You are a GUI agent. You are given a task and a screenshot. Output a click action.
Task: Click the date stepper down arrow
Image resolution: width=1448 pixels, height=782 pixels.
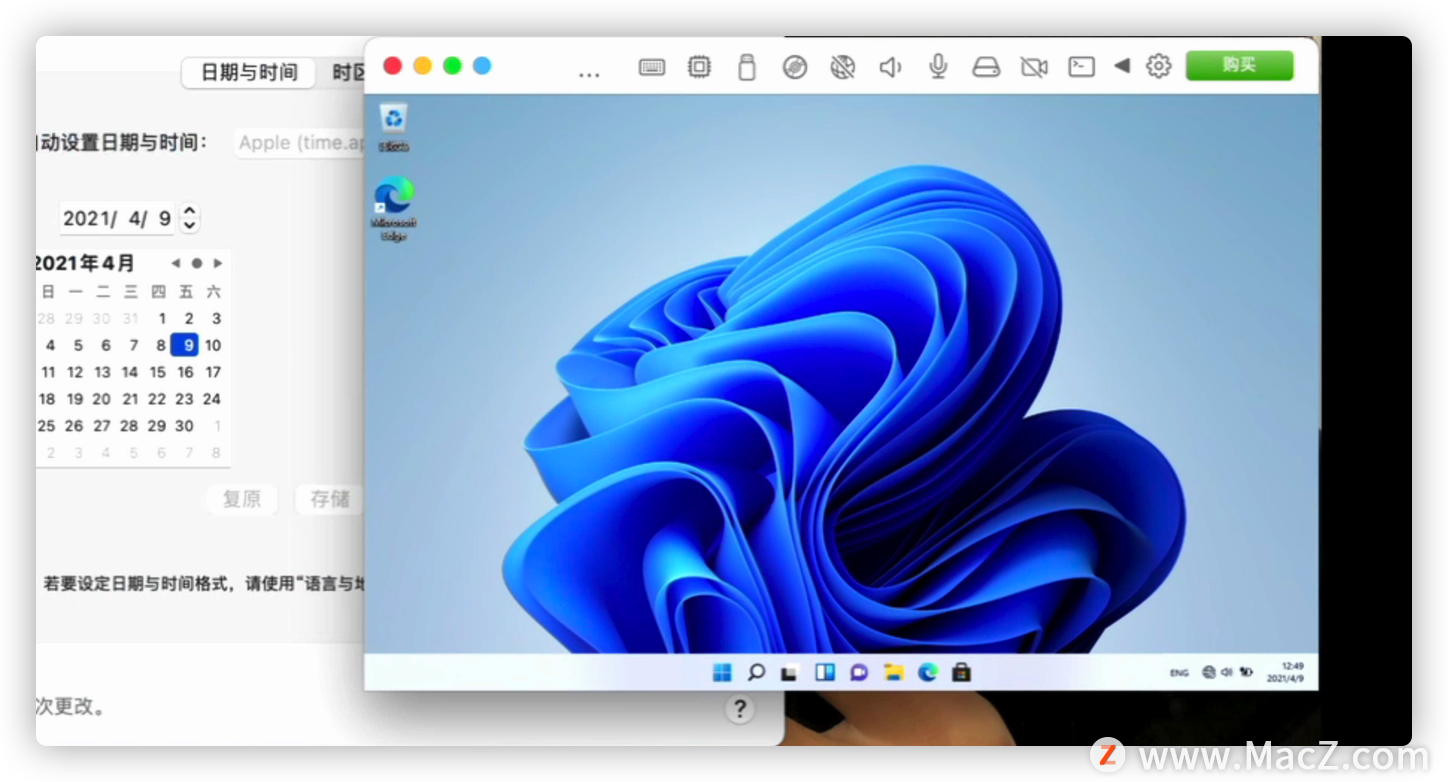pos(190,225)
